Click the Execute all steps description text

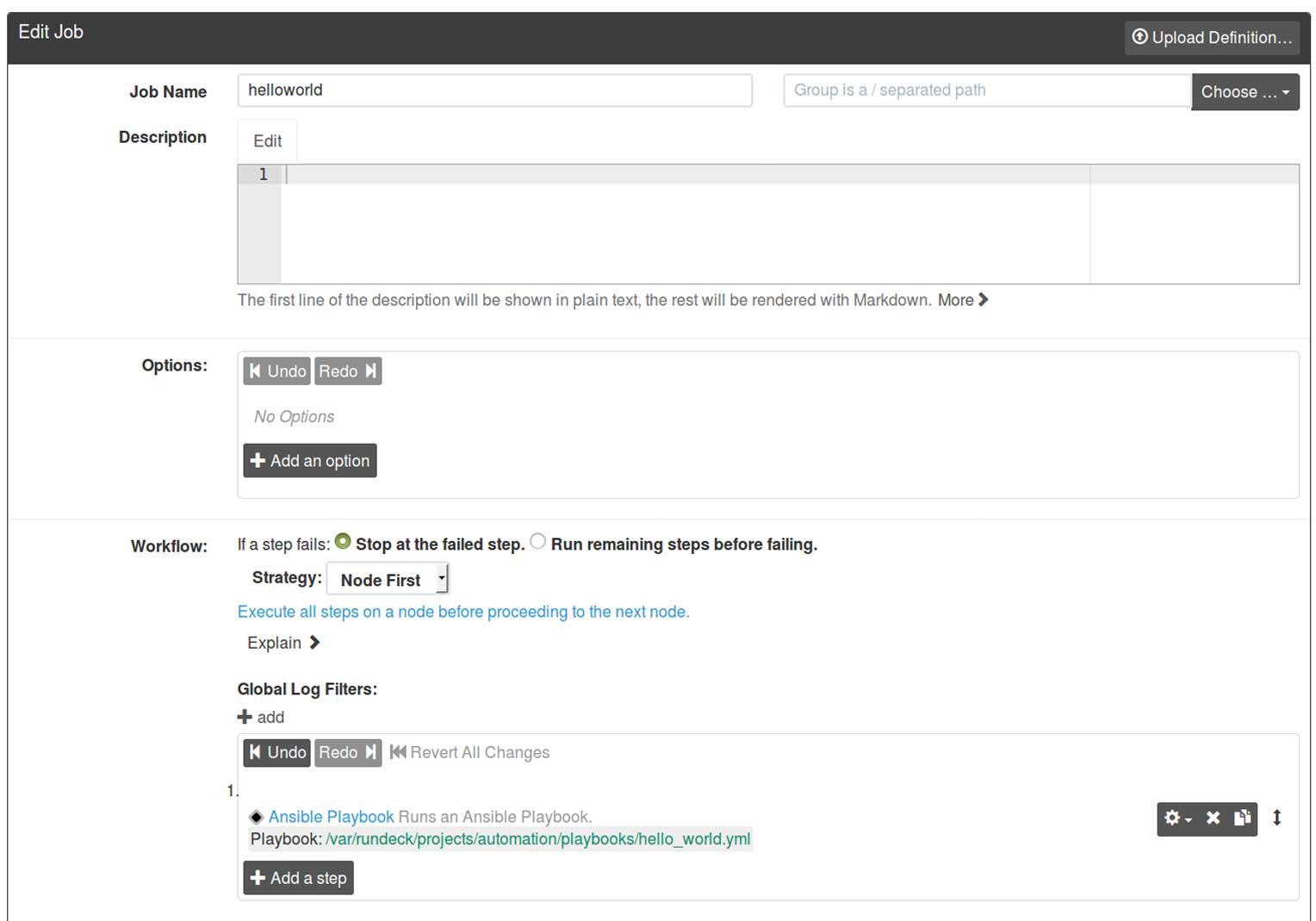click(x=463, y=612)
